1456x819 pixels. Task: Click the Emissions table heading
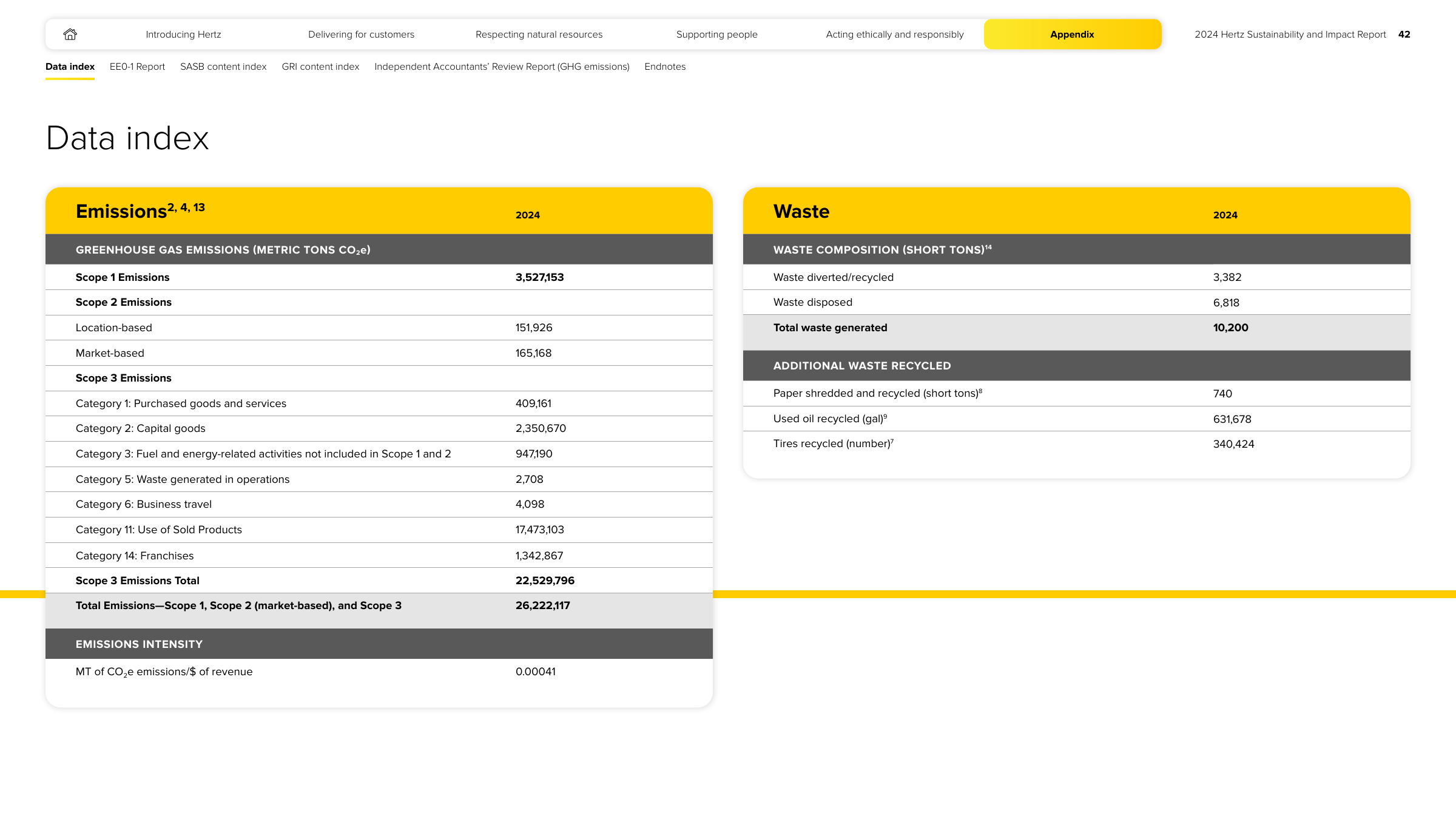(140, 211)
